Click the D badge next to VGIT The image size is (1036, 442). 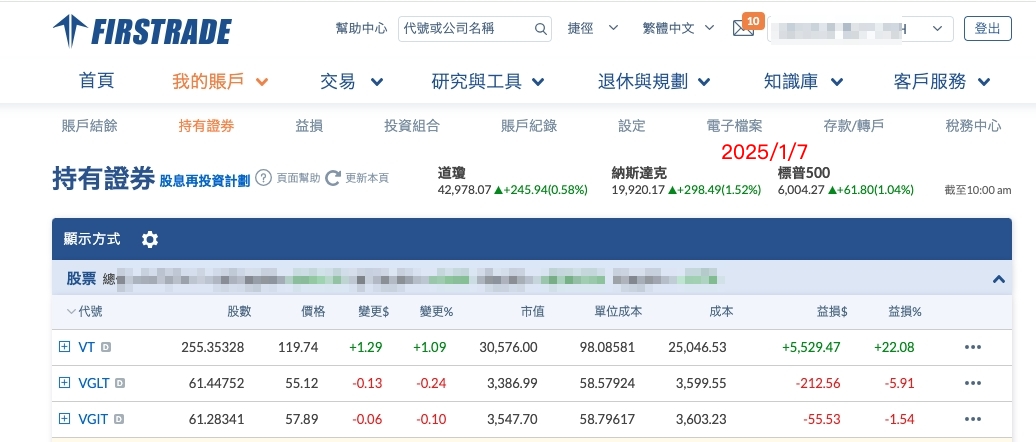tap(119, 419)
